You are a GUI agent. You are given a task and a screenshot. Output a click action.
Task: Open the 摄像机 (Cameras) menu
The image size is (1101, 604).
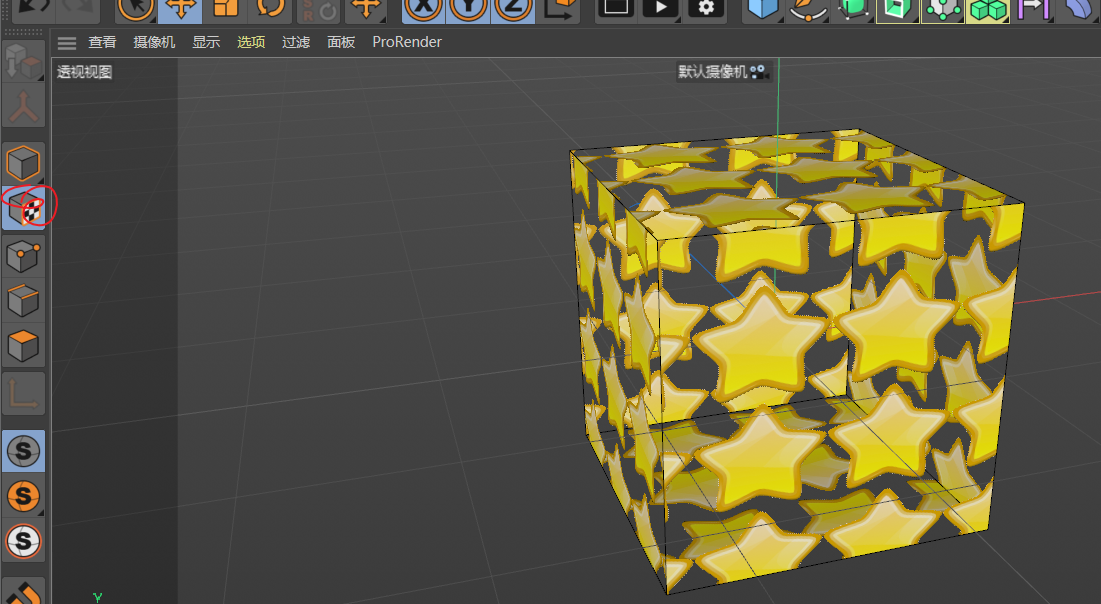click(x=154, y=43)
